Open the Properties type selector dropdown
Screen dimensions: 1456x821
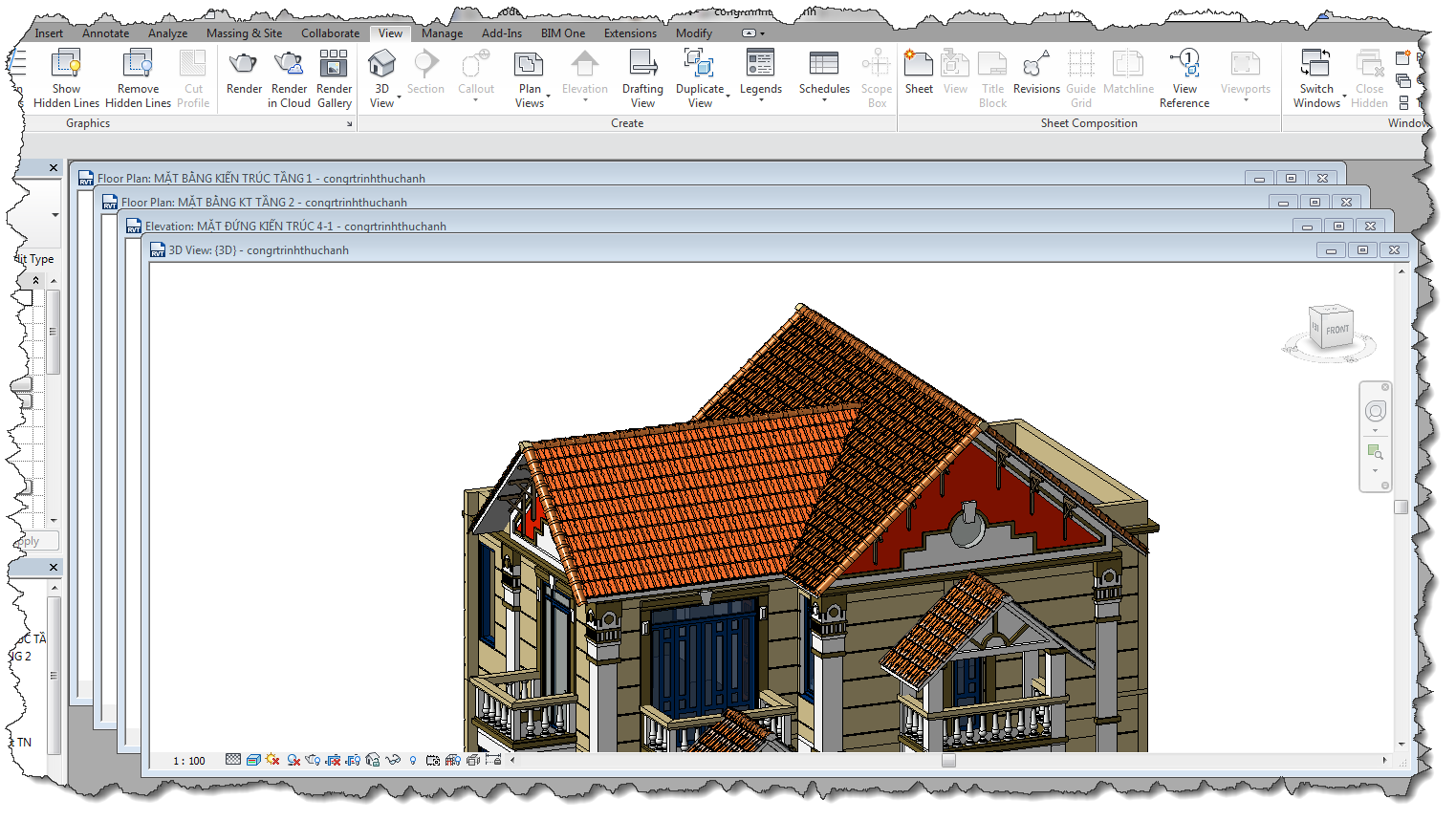click(54, 215)
